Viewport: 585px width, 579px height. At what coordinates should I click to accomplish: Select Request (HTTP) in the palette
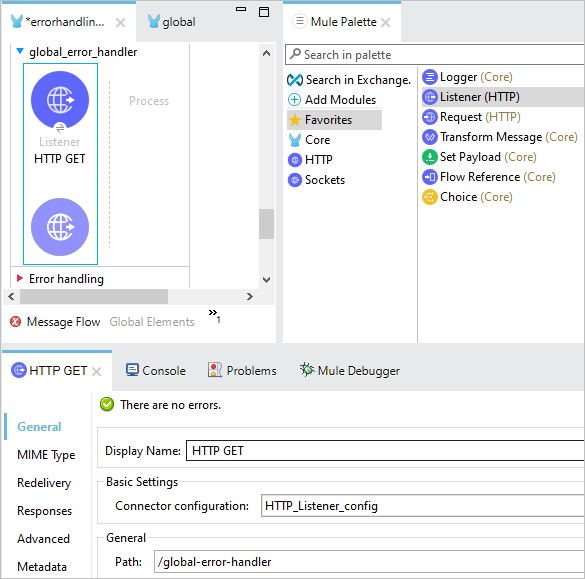pos(471,117)
